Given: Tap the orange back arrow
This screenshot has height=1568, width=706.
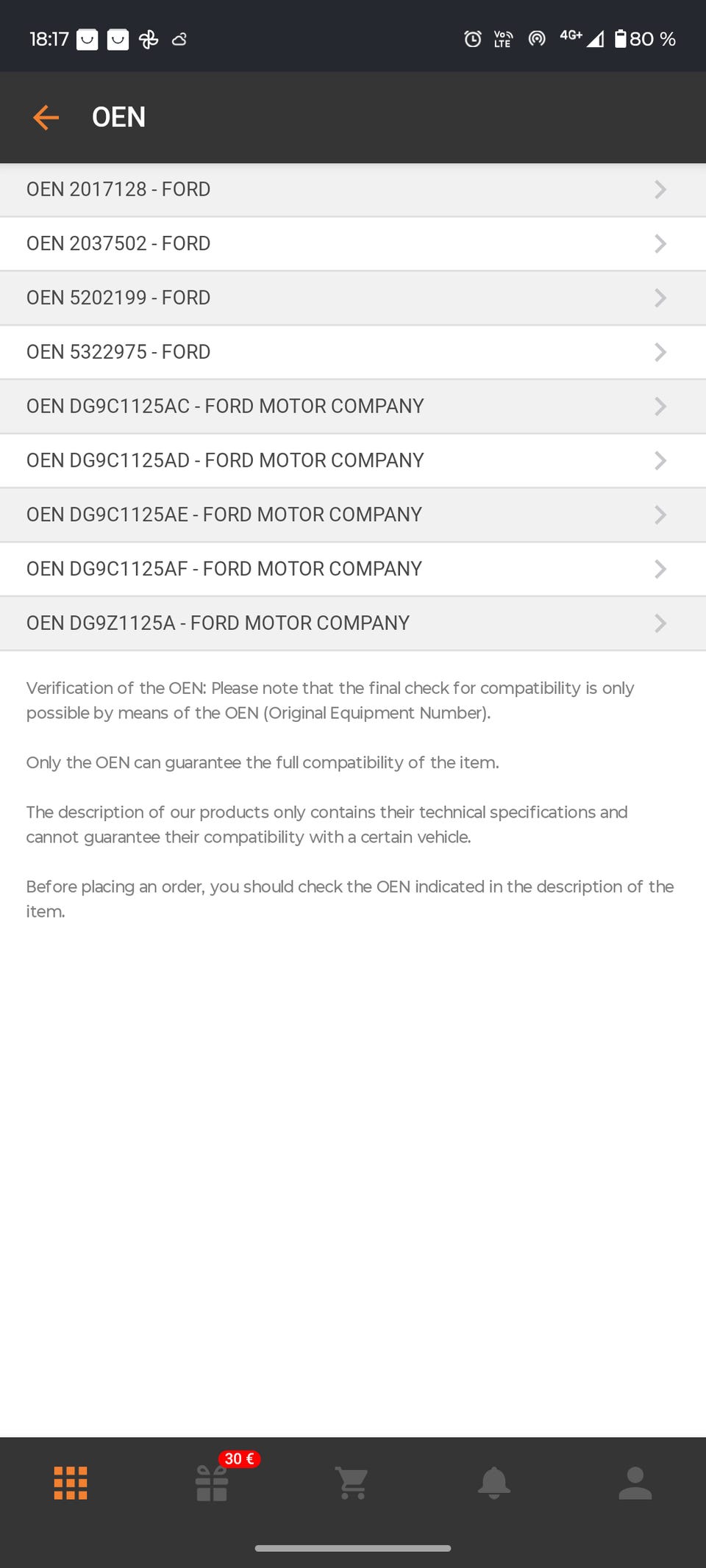Looking at the screenshot, I should click(46, 118).
